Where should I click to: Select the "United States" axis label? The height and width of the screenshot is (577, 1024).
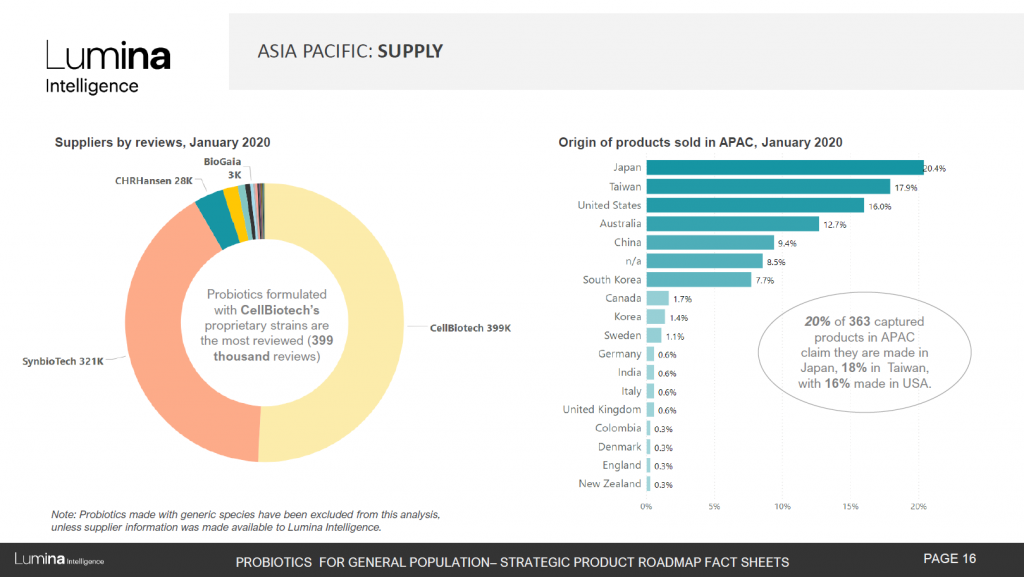(609, 205)
